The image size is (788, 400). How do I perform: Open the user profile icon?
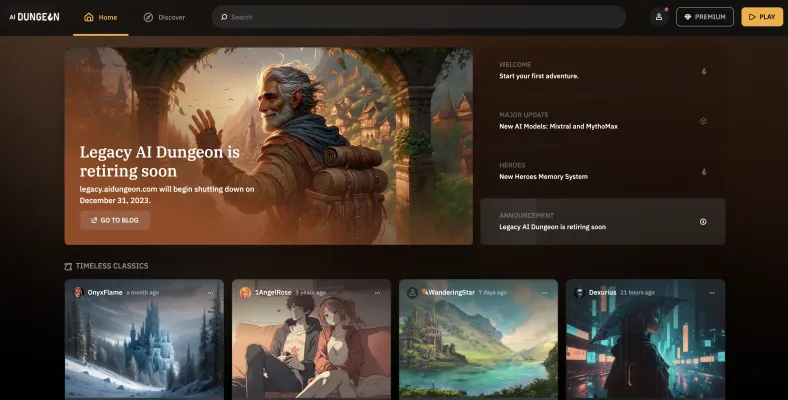(x=658, y=17)
